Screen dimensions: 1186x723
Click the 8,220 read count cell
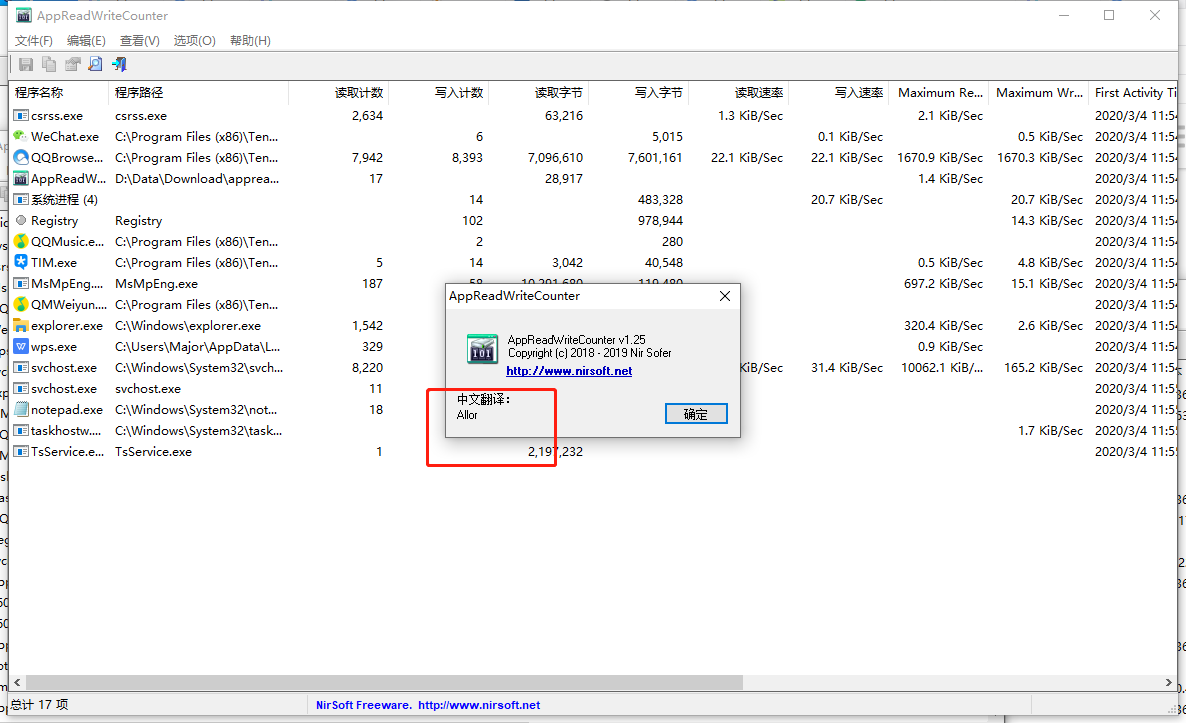click(368, 368)
